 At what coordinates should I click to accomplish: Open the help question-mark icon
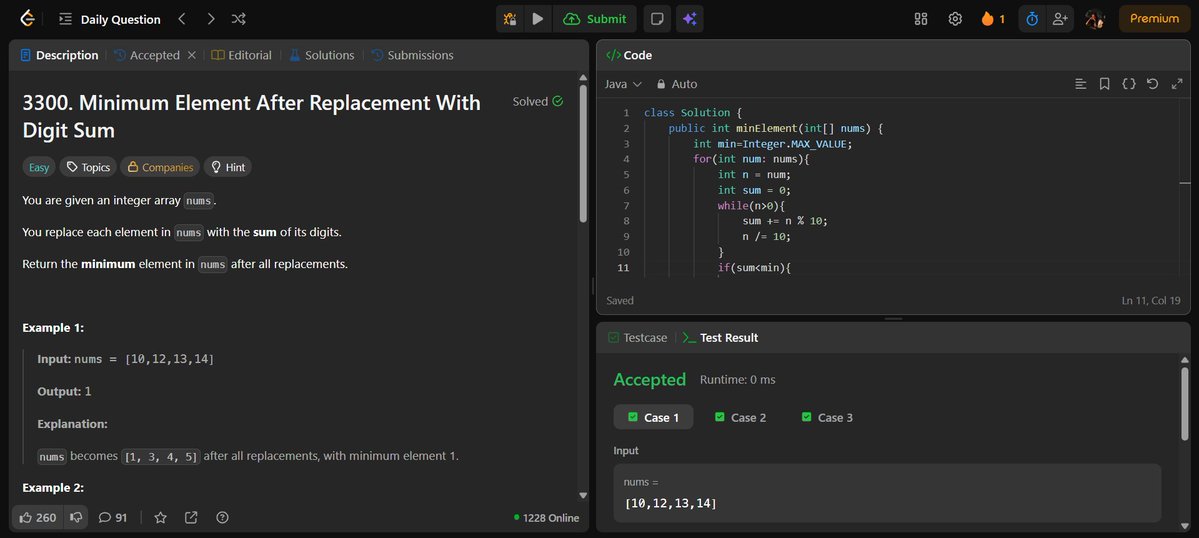tap(223, 517)
